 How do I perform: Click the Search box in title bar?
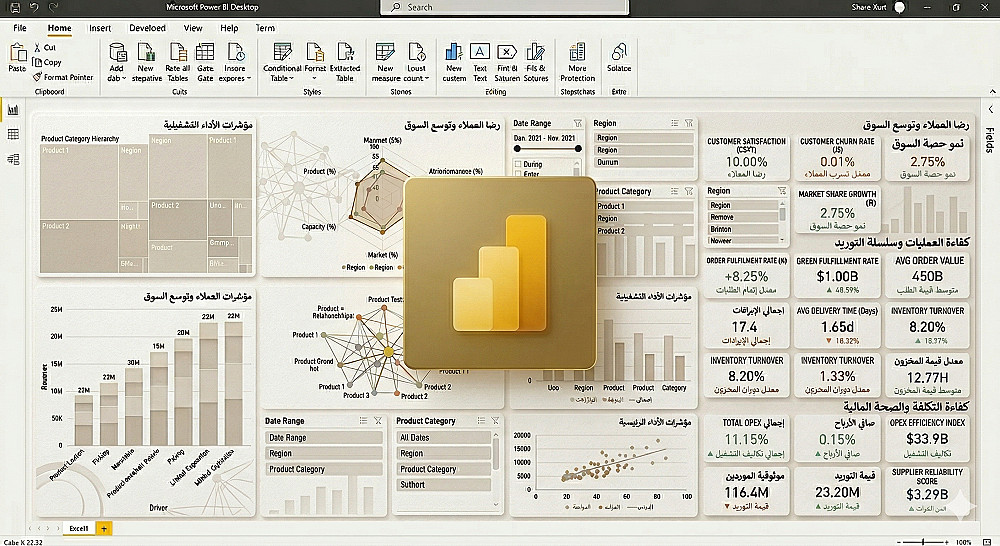pos(504,7)
